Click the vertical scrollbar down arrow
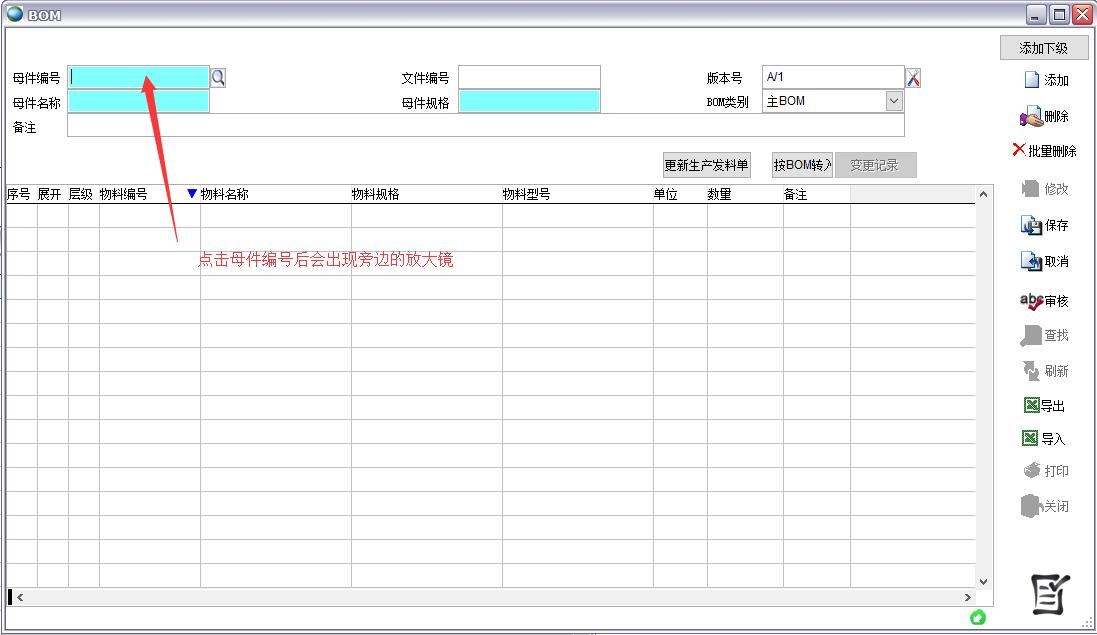Screen dimensions: 1097x635 [983, 581]
